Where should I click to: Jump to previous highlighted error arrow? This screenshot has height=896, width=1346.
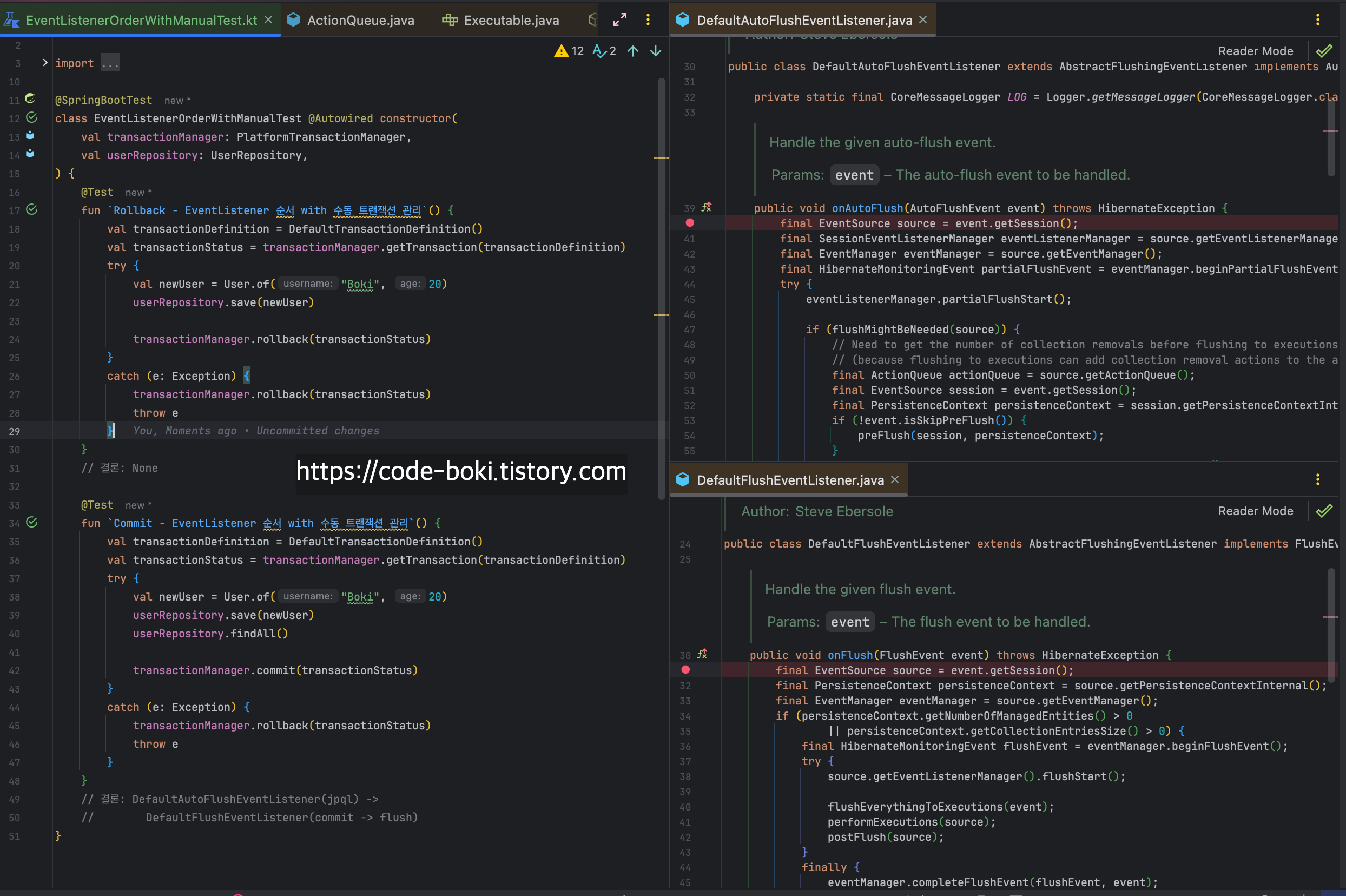point(633,51)
